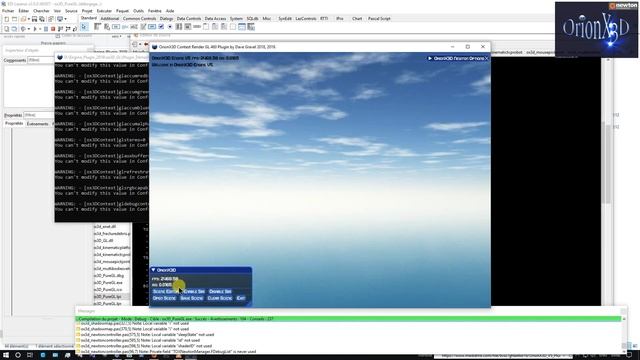Switch to the Additional palette tab
Viewport: 640px width, 360px height.
point(109,18)
